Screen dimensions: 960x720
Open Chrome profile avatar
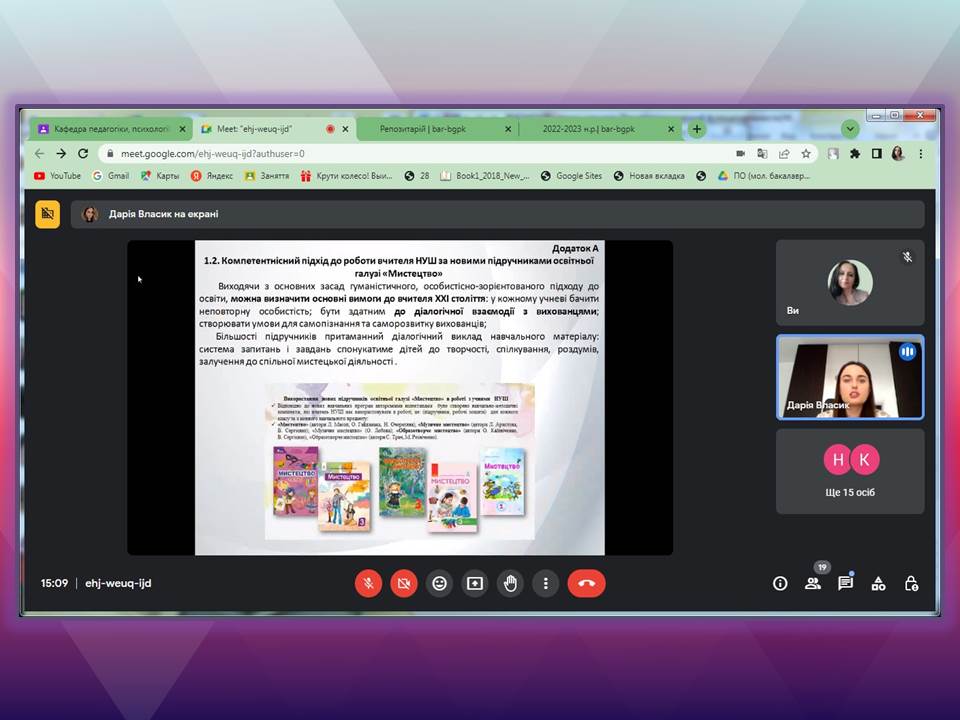pos(898,154)
